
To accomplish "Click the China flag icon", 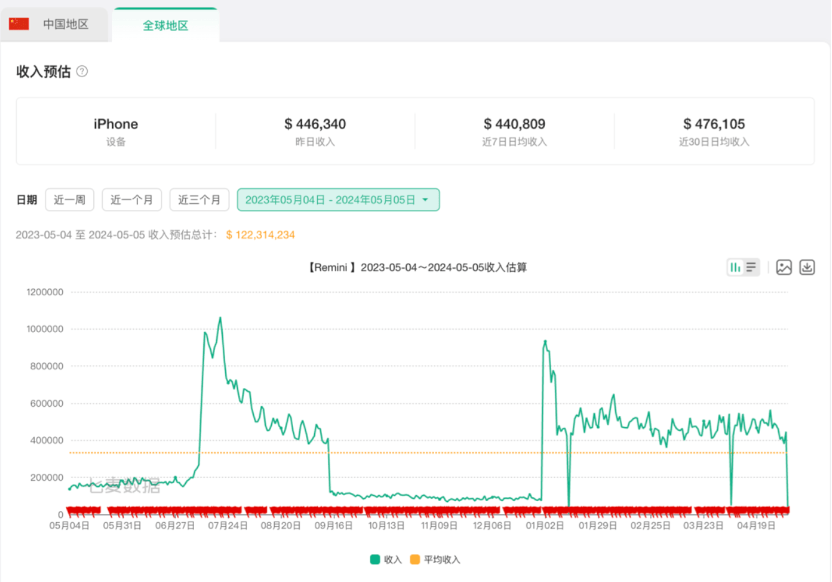I will 19,24.
